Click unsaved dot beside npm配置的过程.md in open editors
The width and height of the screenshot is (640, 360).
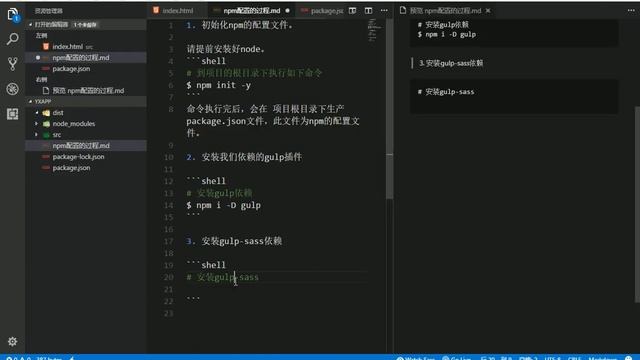pos(38,58)
